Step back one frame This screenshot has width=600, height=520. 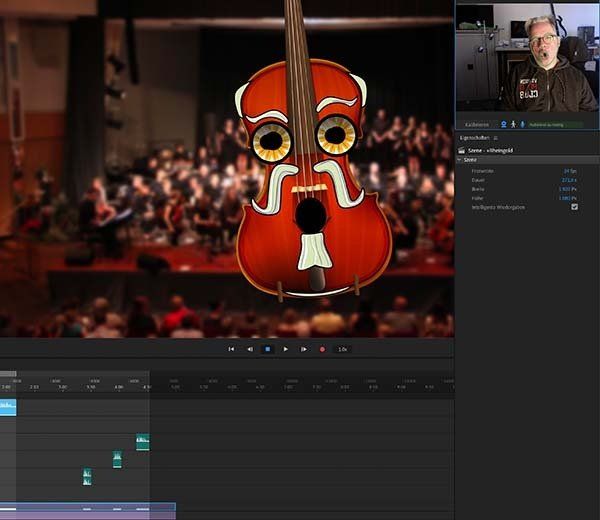pos(249,349)
